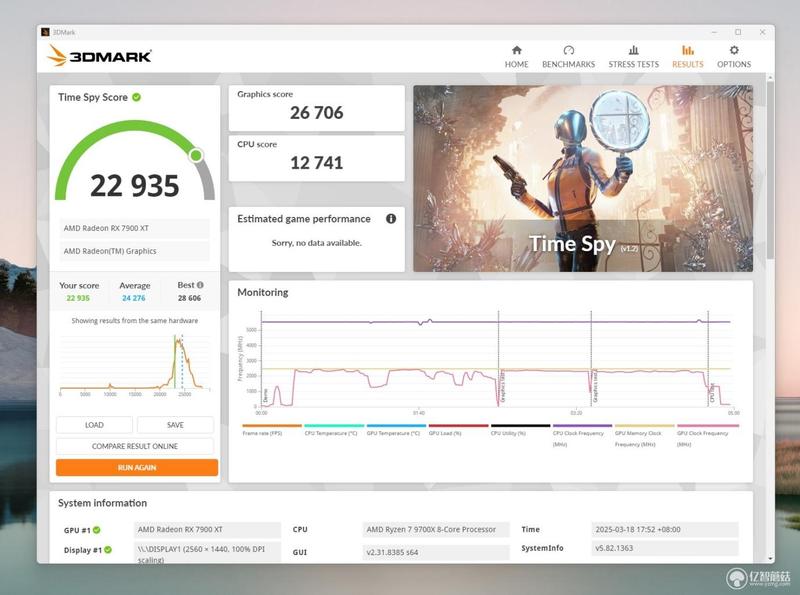800x595 pixels.
Task: Click the Average score value 24 276
Action: click(134, 298)
